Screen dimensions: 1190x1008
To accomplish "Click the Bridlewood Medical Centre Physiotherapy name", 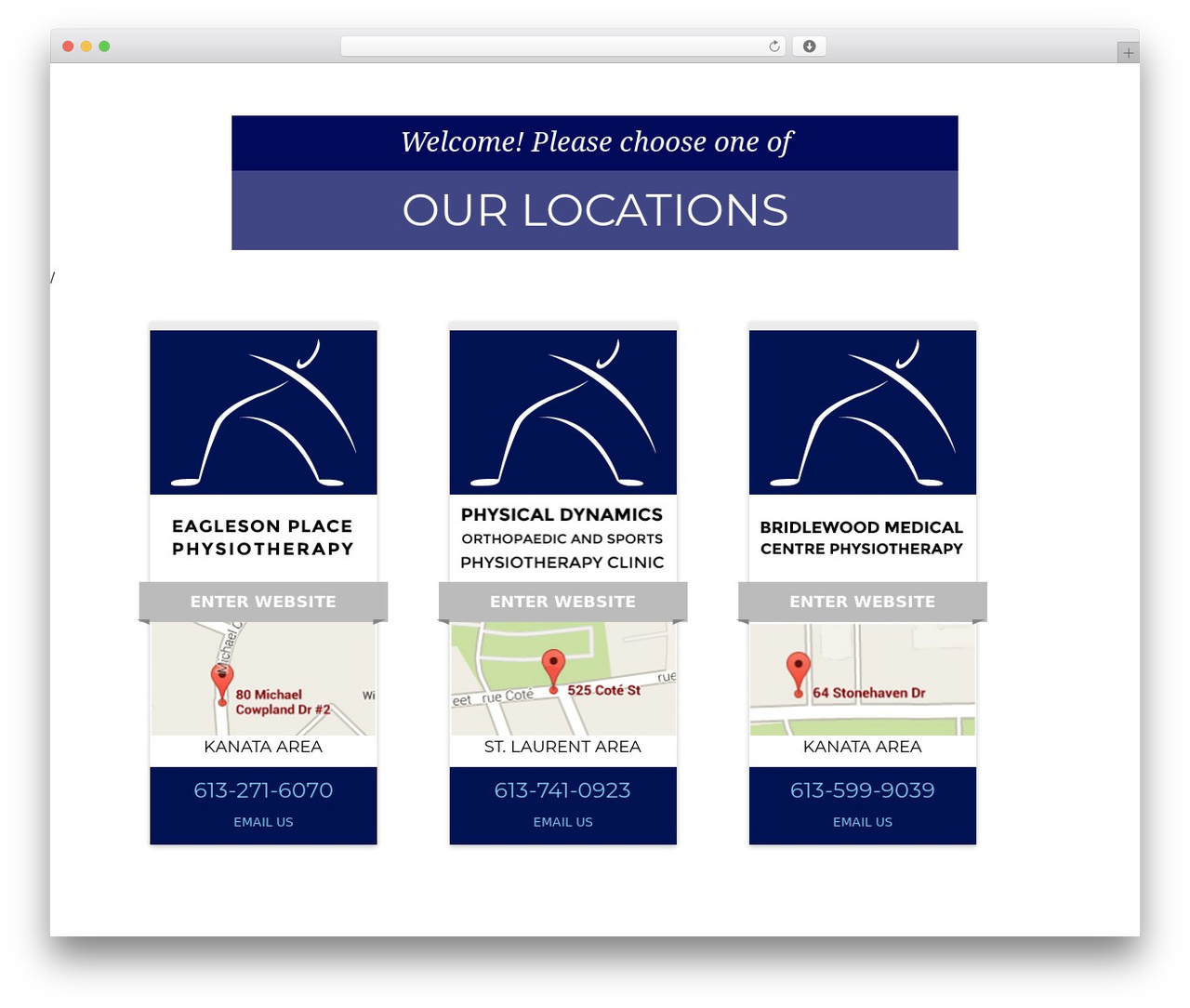I will (x=862, y=537).
